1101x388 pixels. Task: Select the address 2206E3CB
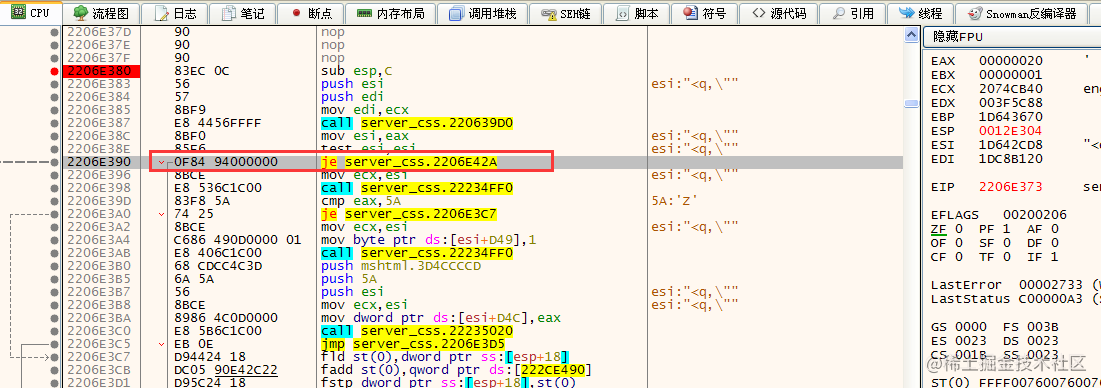[x=98, y=370]
